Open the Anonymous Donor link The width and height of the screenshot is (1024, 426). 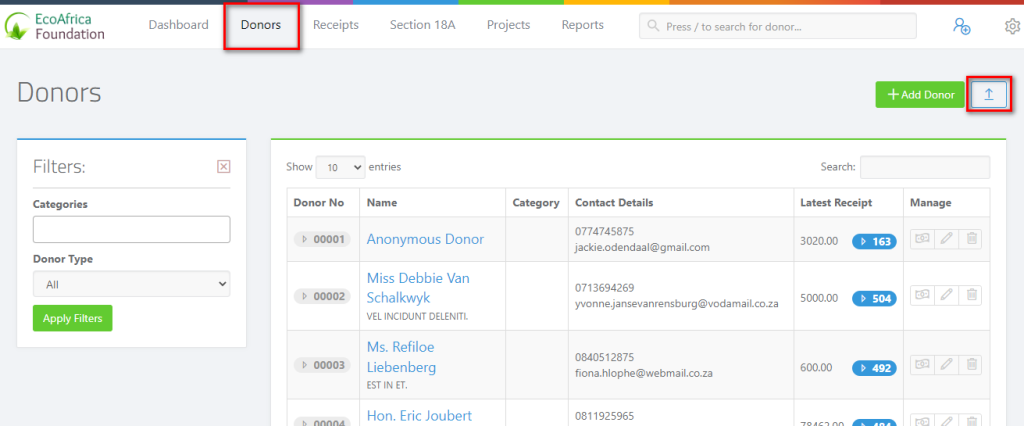pos(425,239)
